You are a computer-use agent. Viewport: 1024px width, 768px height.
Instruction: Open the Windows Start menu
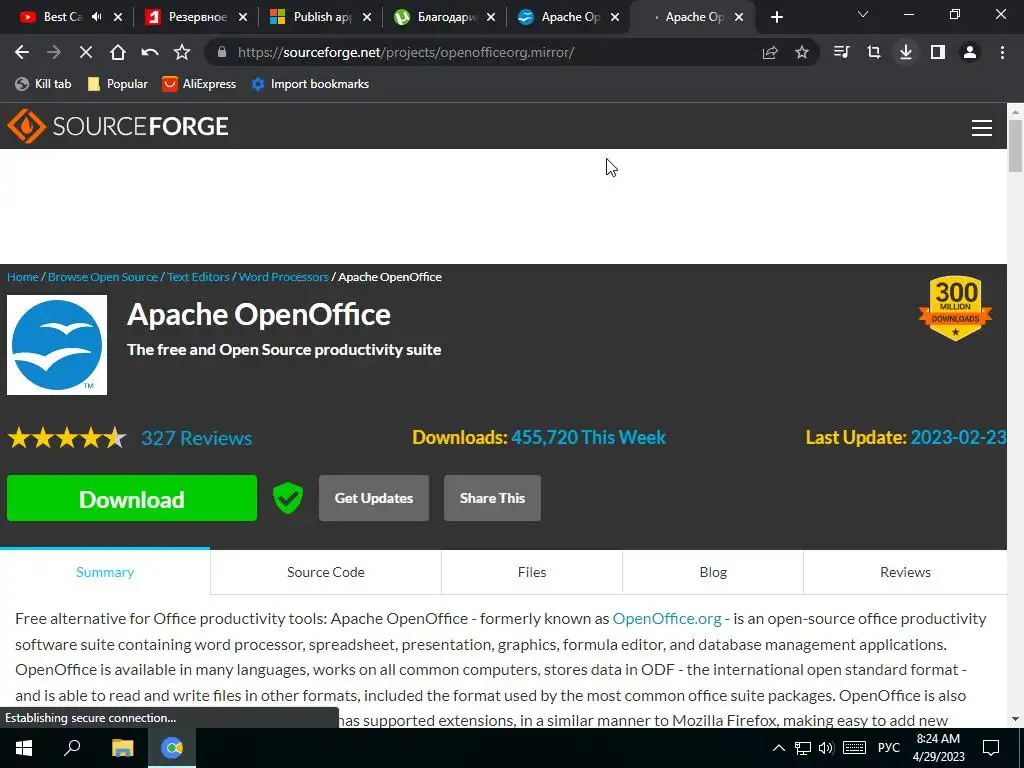pyautogui.click(x=24, y=748)
